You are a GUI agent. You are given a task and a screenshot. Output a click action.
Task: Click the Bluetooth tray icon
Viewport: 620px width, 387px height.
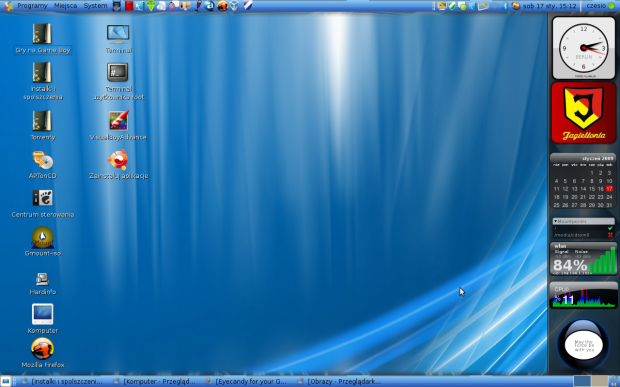pyautogui.click(x=505, y=6)
